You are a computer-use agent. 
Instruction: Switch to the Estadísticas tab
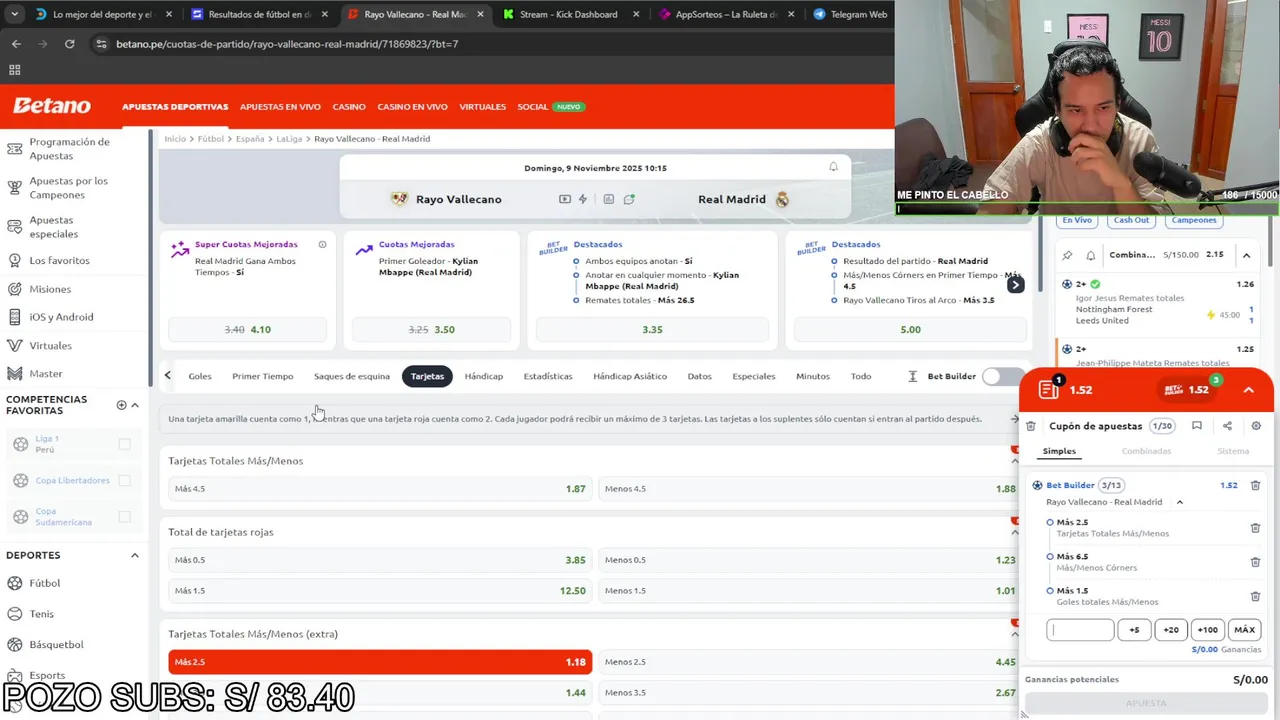click(548, 376)
